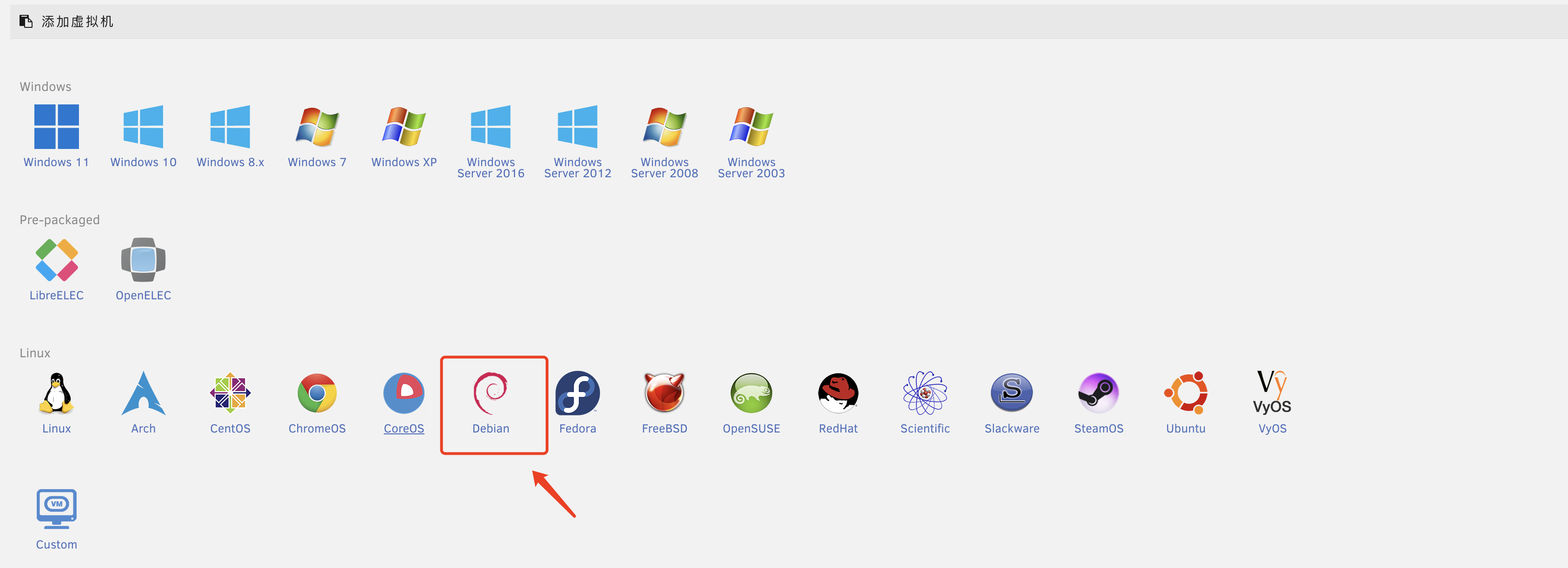Viewport: 1568px width, 568px height.
Task: Click the ChromeOS text link
Action: pos(317,429)
